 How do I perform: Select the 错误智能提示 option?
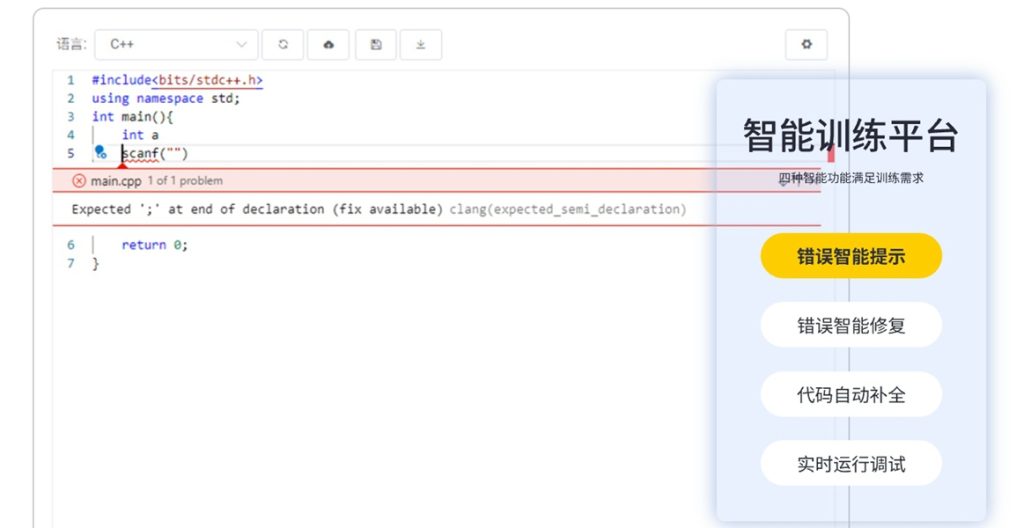(x=851, y=256)
